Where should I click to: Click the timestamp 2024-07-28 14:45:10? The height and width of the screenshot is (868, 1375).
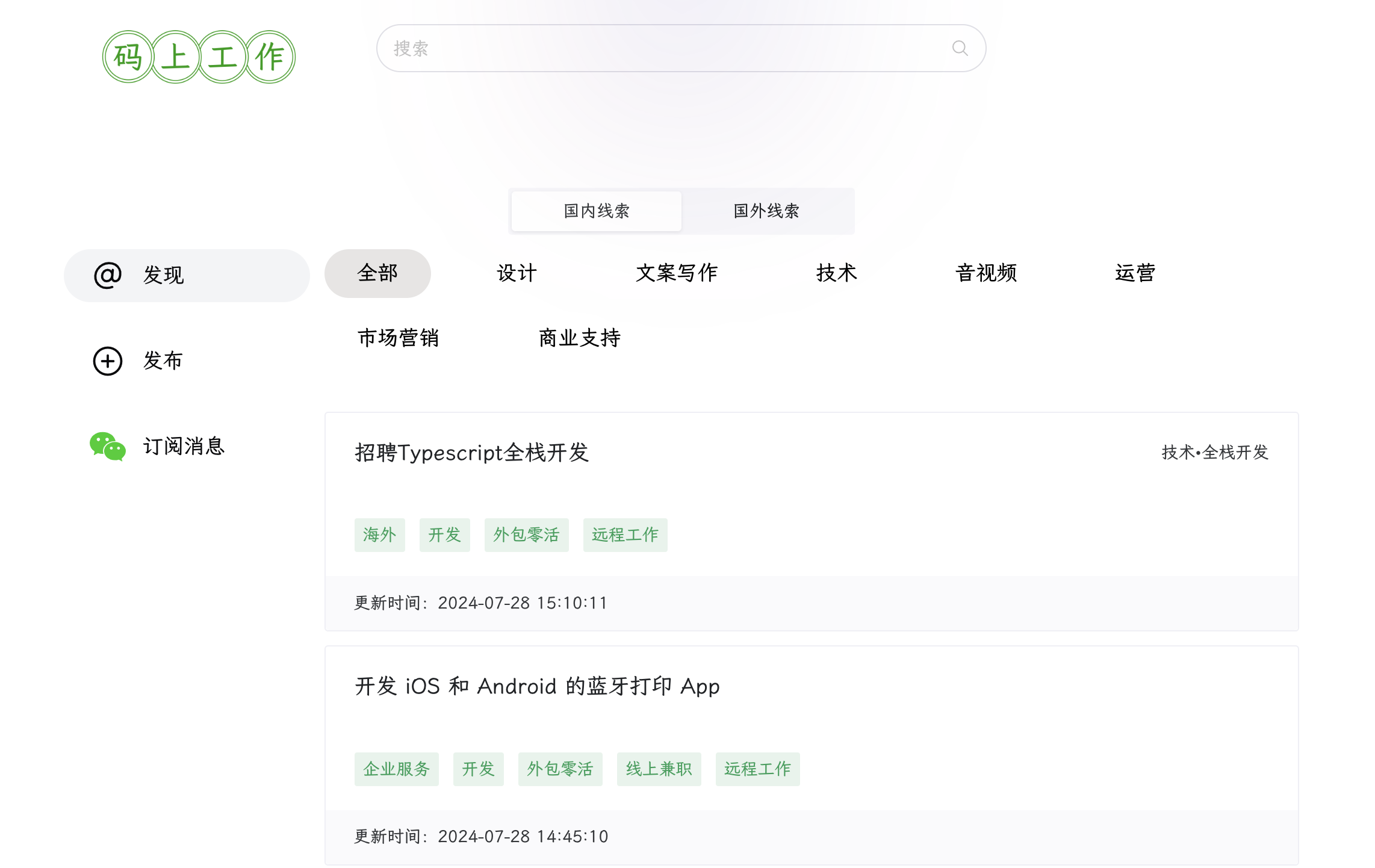click(523, 837)
